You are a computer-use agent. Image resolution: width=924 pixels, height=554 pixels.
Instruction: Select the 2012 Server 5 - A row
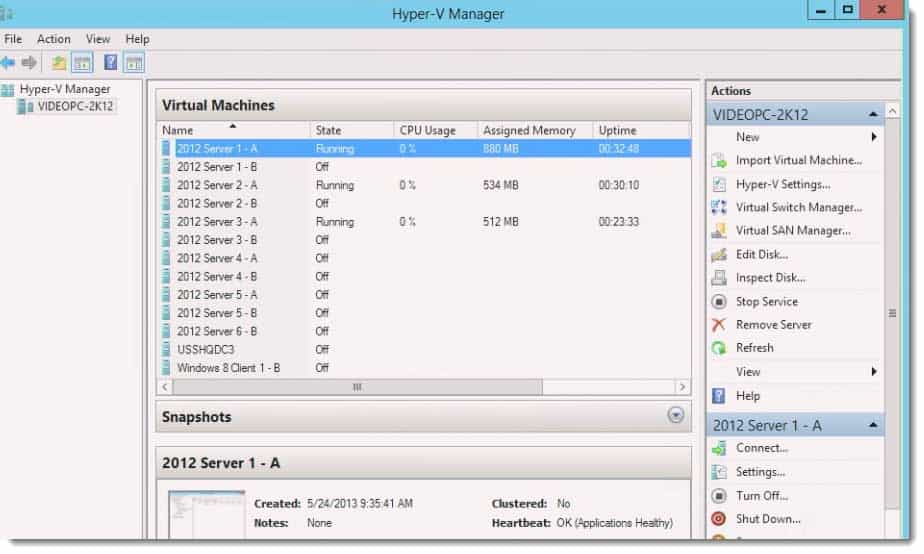click(424, 295)
